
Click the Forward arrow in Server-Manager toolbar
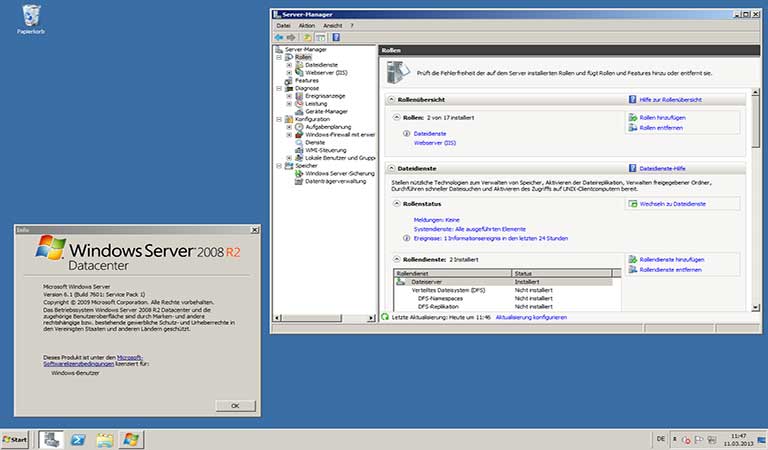pyautogui.click(x=291, y=37)
